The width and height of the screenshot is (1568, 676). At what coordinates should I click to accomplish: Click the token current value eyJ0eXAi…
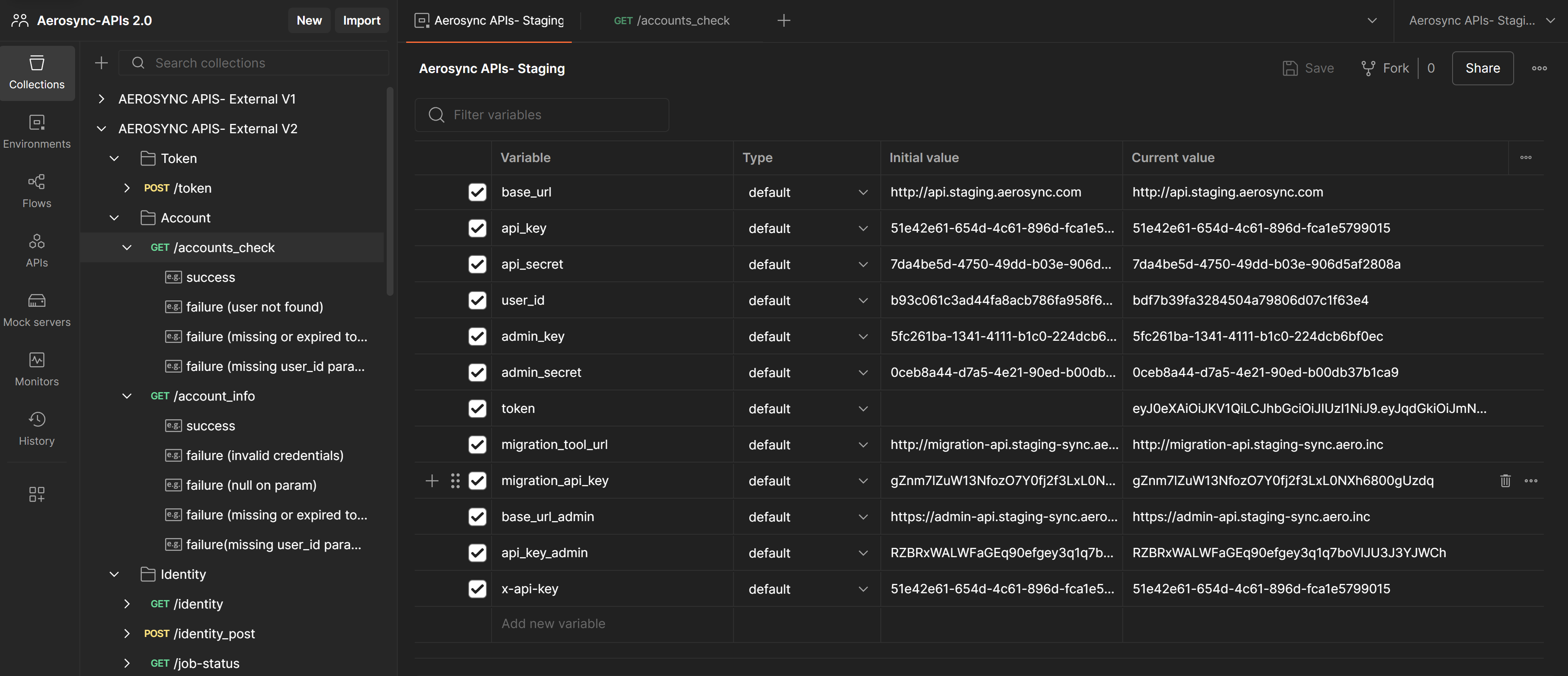(x=1309, y=408)
